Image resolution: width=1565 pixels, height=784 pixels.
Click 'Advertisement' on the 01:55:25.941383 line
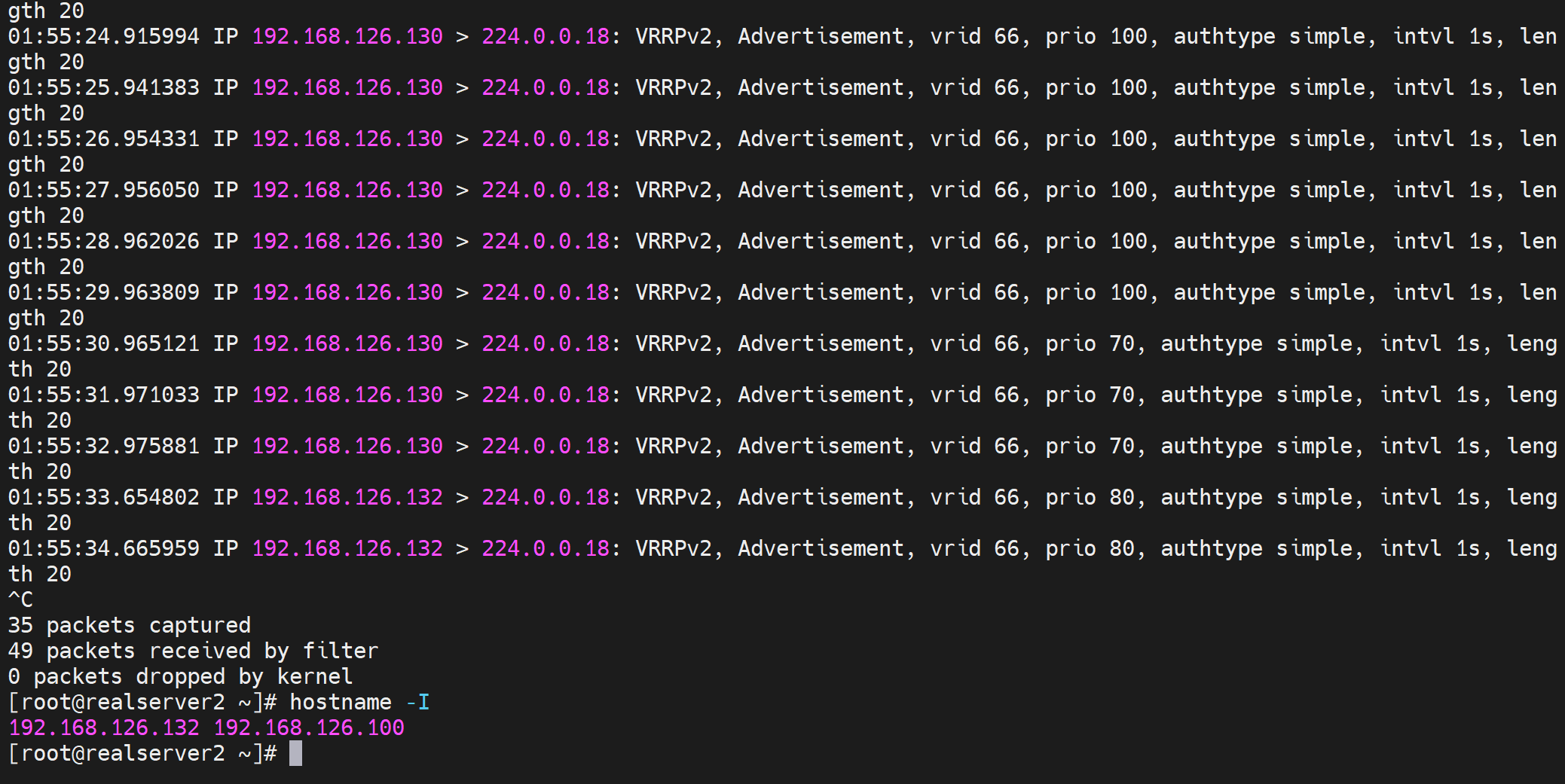point(821,87)
